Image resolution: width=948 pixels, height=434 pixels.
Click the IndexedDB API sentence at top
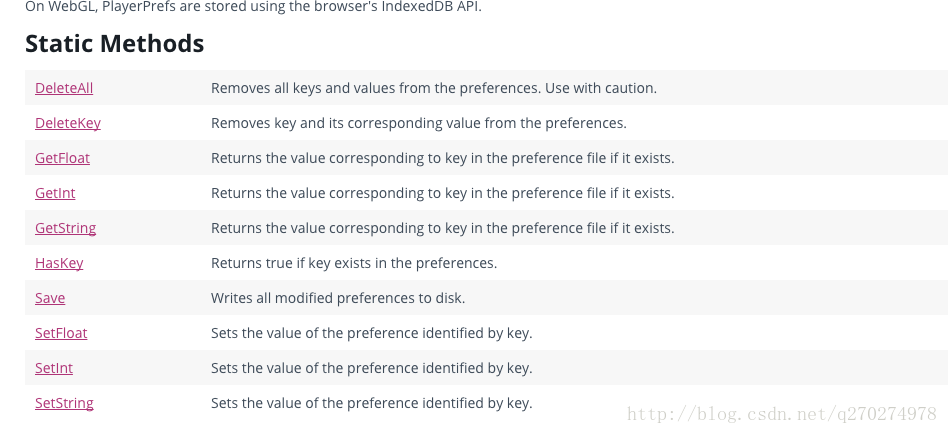[x=253, y=7]
